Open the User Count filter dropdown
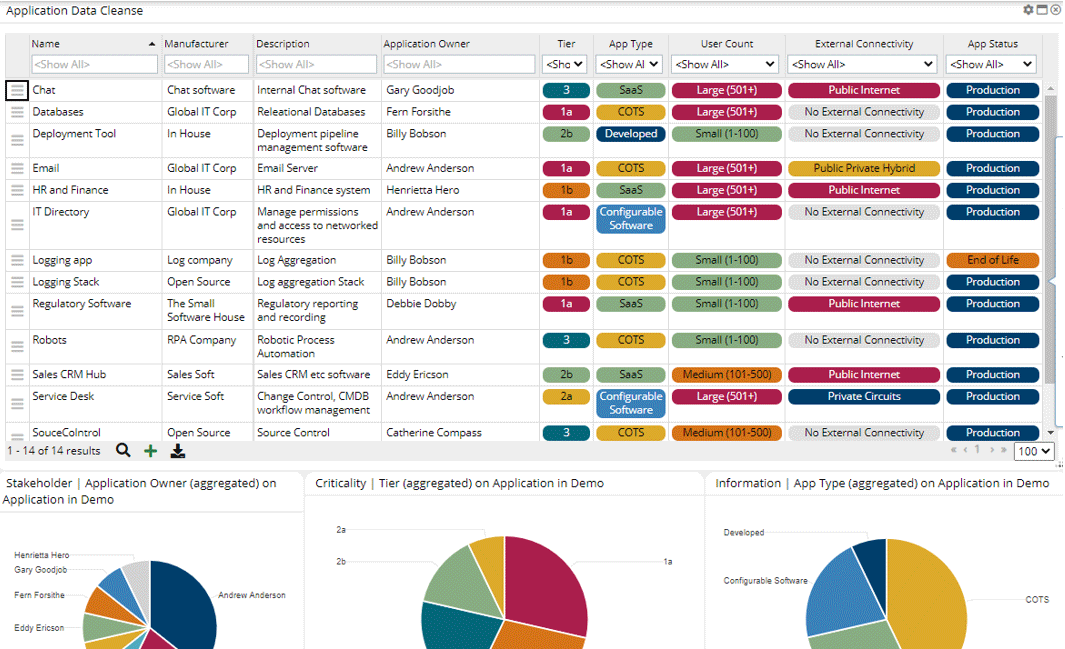 point(725,64)
